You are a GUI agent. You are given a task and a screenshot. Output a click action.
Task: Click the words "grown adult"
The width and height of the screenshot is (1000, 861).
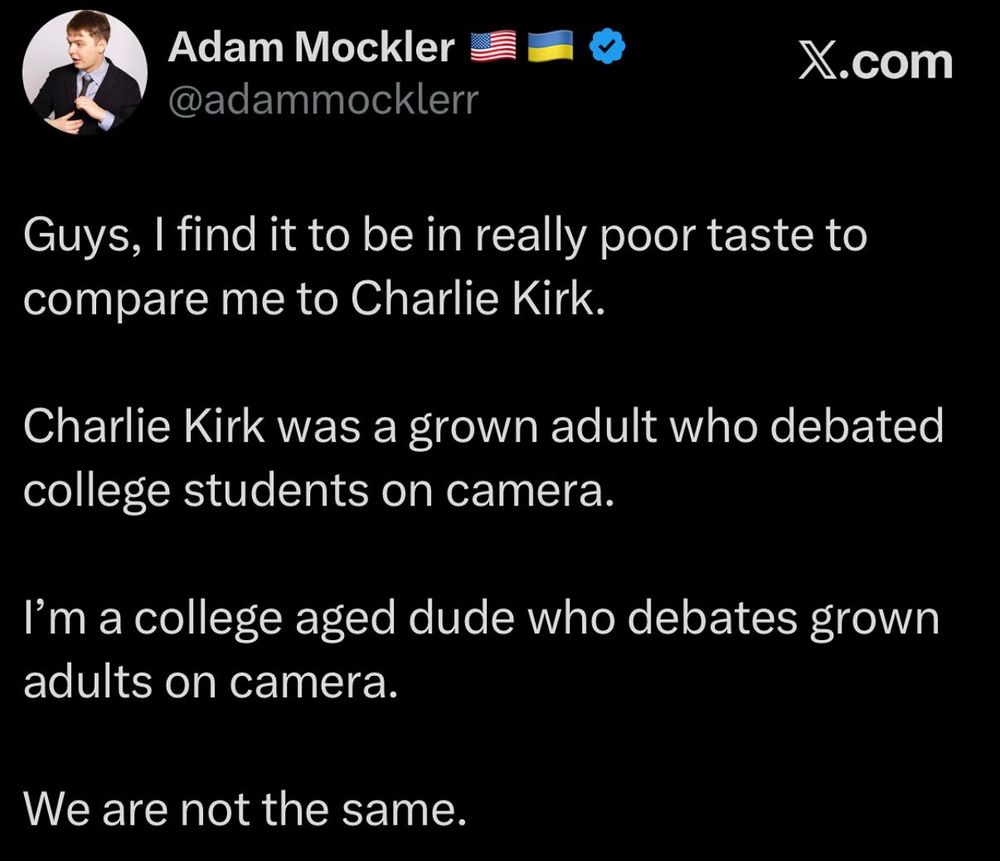[532, 427]
